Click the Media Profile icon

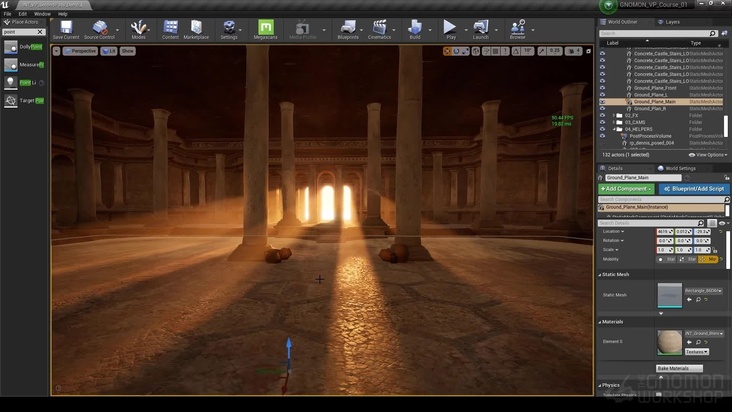[302, 28]
